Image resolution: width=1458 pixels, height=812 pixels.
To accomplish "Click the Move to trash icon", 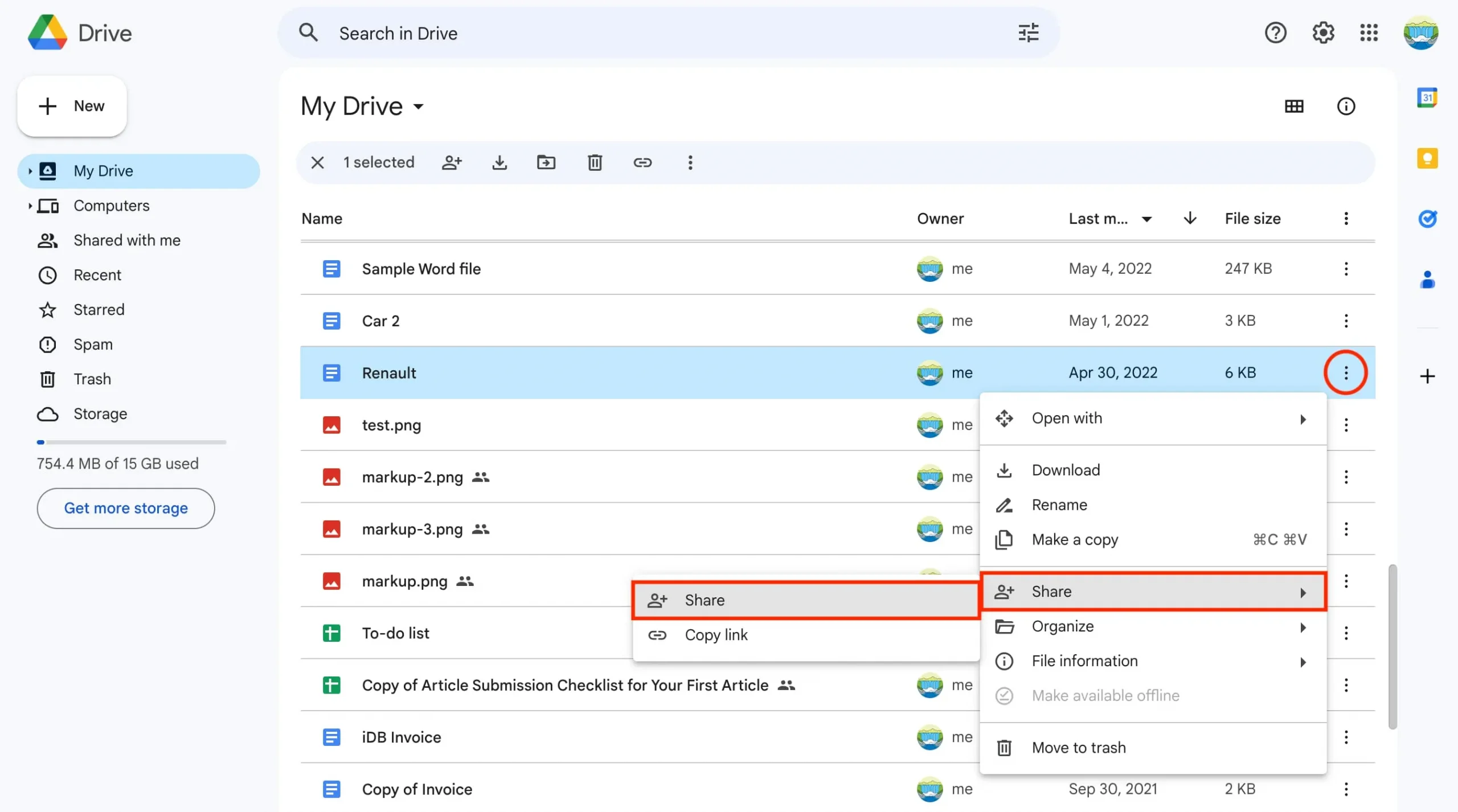I will pos(1005,748).
